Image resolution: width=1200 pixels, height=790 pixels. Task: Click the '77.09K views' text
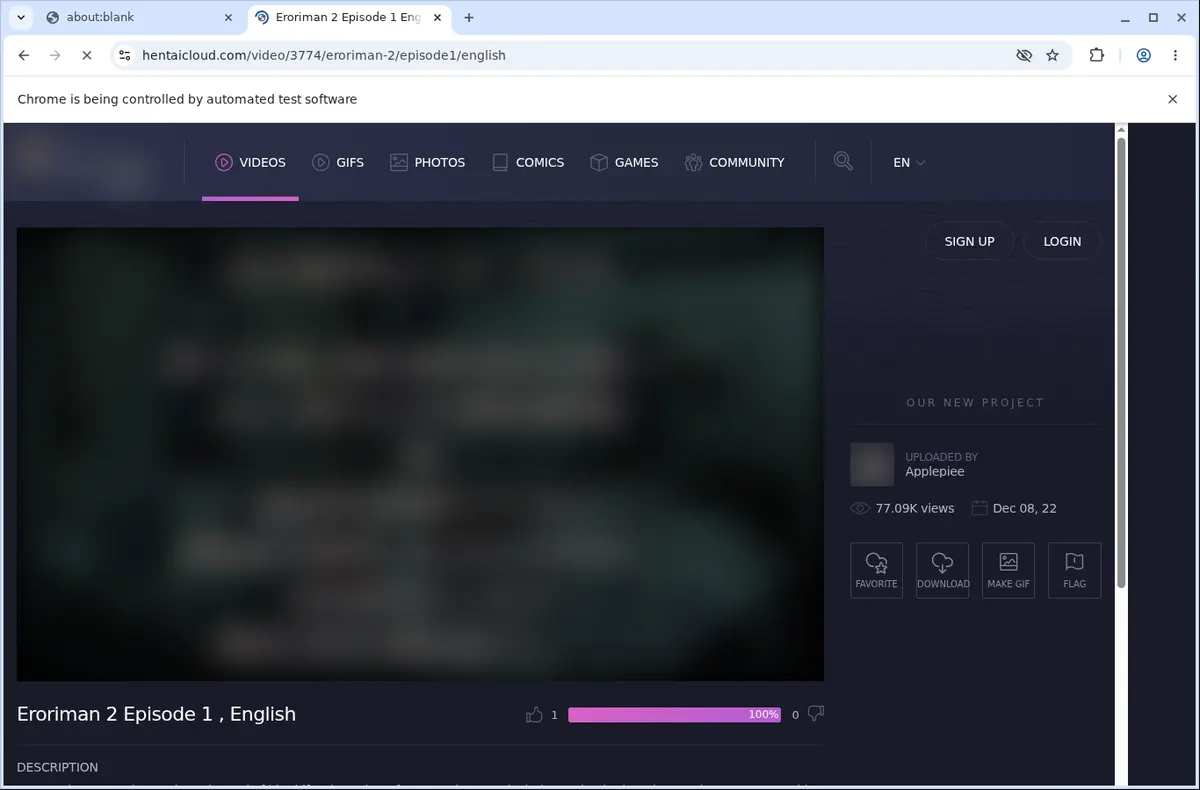pyautogui.click(x=915, y=508)
